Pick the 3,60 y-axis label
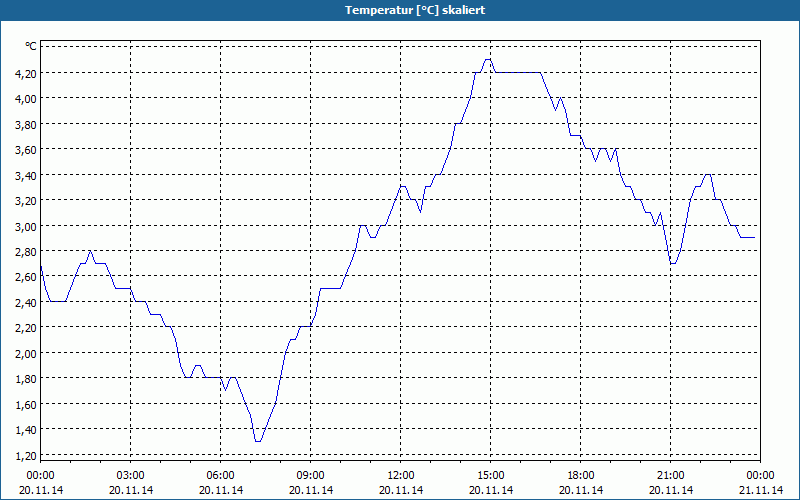This screenshot has width=800, height=500. [x=26, y=149]
